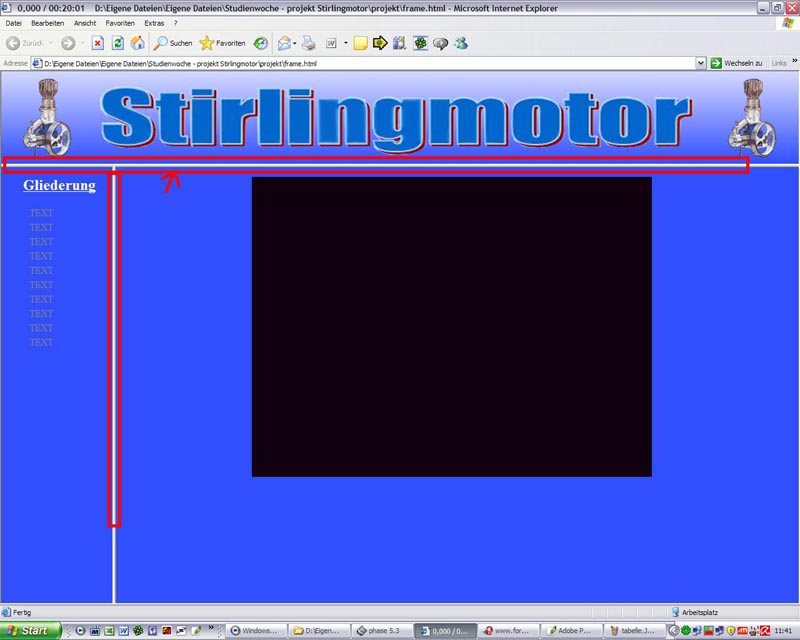Expand the address bar dropdown arrow

pos(701,63)
